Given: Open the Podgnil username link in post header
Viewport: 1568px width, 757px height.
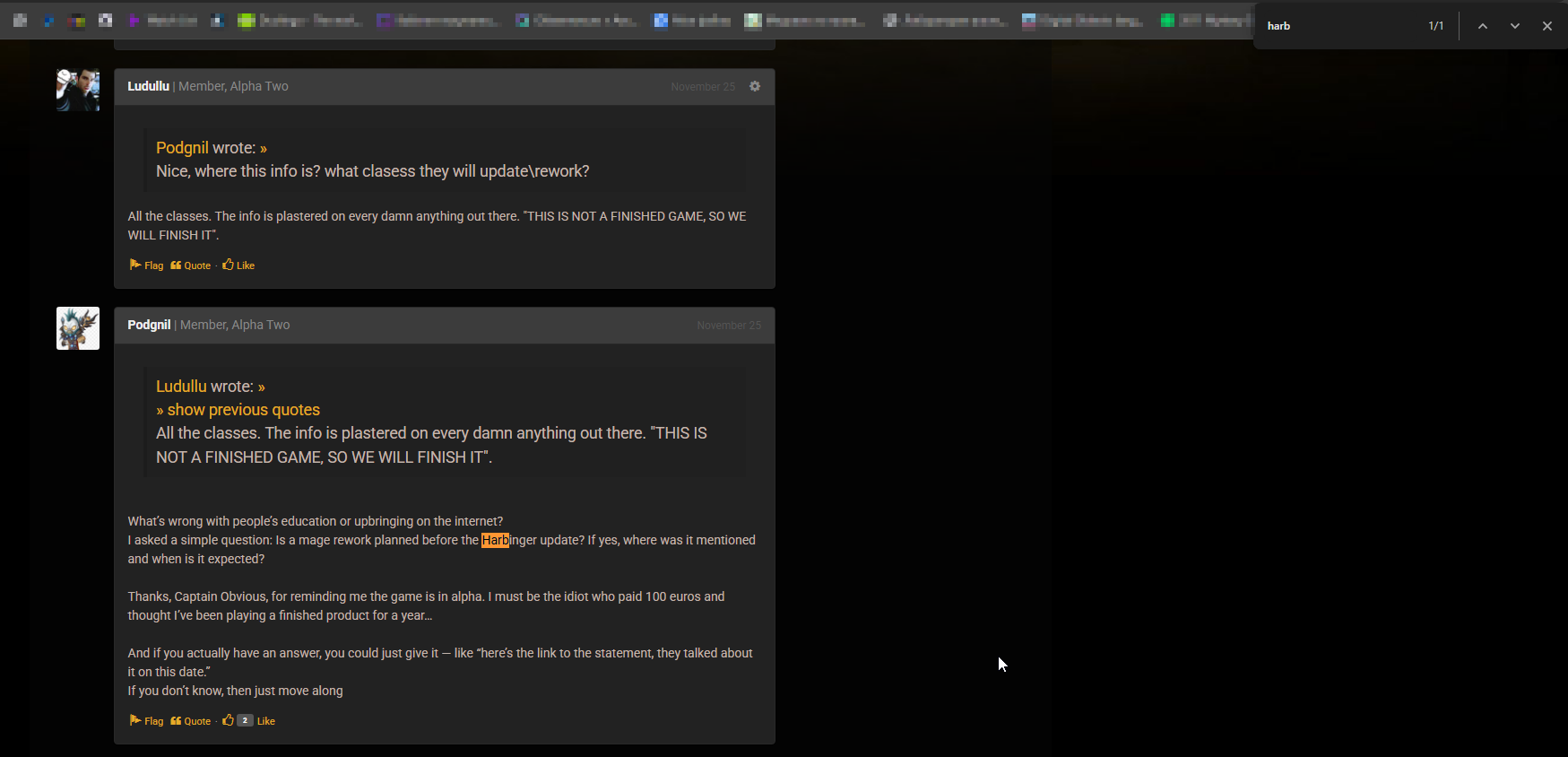Looking at the screenshot, I should point(149,325).
